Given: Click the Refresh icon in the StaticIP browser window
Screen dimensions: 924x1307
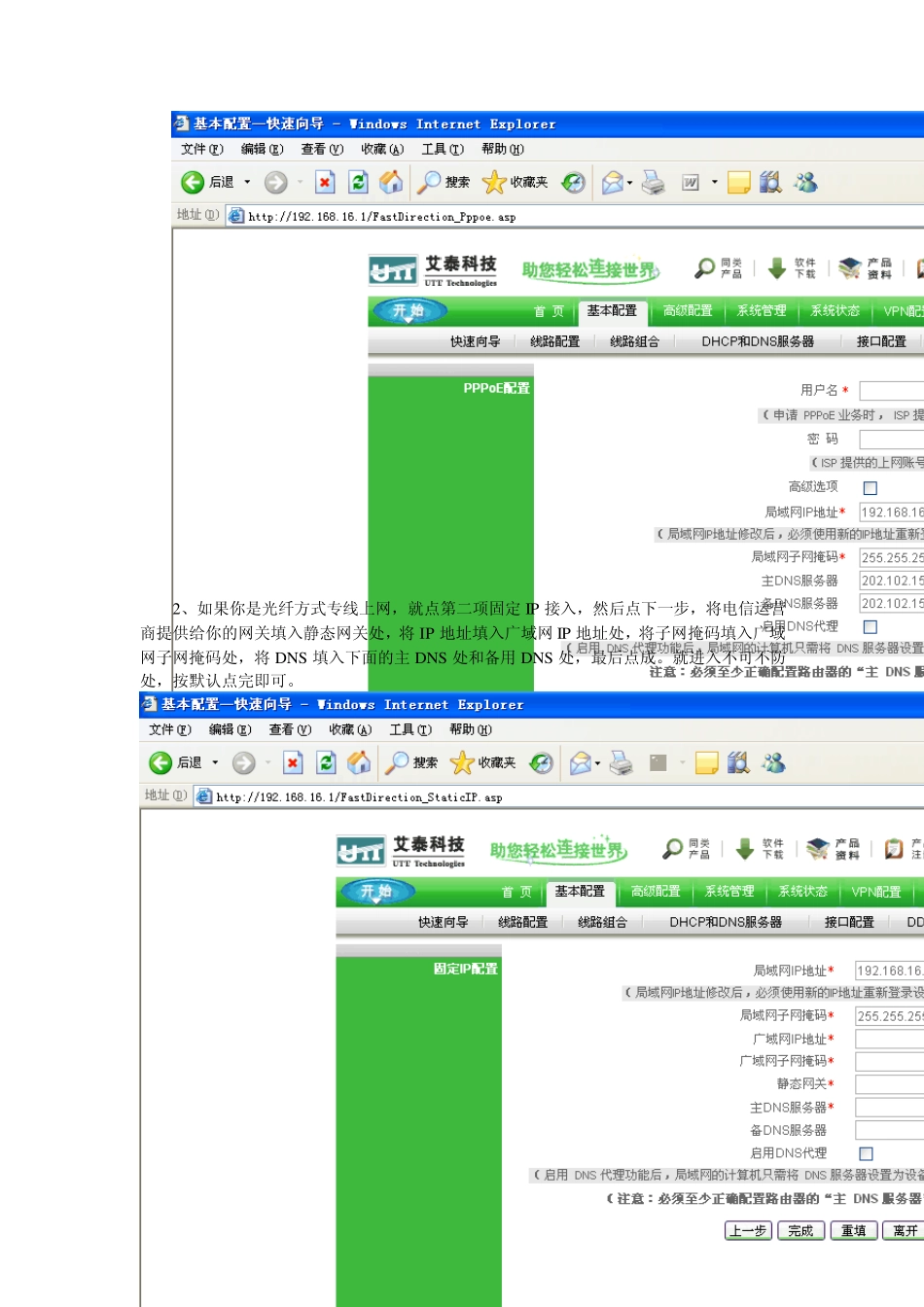Looking at the screenshot, I should click(326, 762).
